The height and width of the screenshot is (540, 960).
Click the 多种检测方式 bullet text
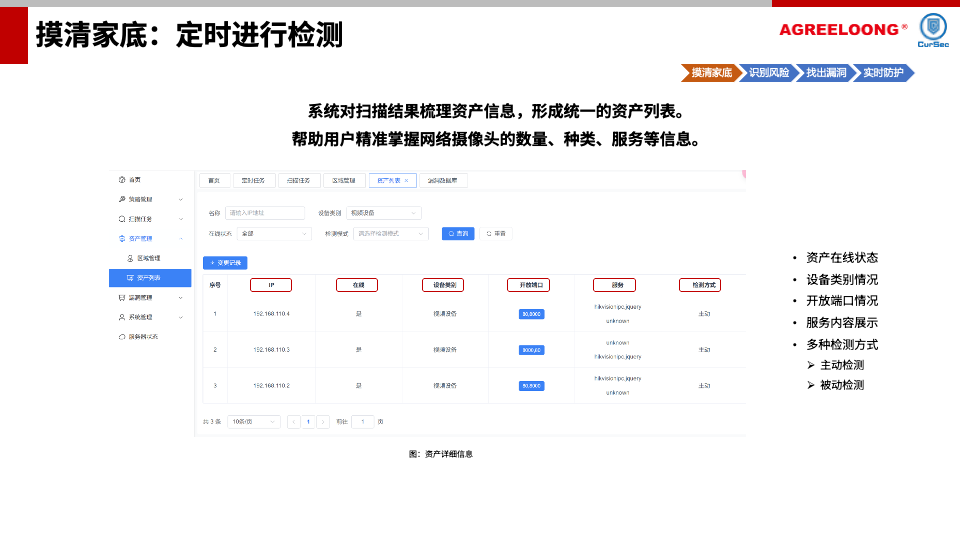pyautogui.click(x=842, y=345)
